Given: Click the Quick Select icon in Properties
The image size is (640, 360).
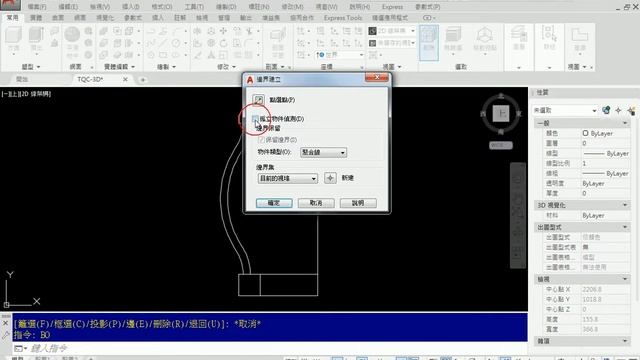Looking at the screenshot, I should [631, 110].
